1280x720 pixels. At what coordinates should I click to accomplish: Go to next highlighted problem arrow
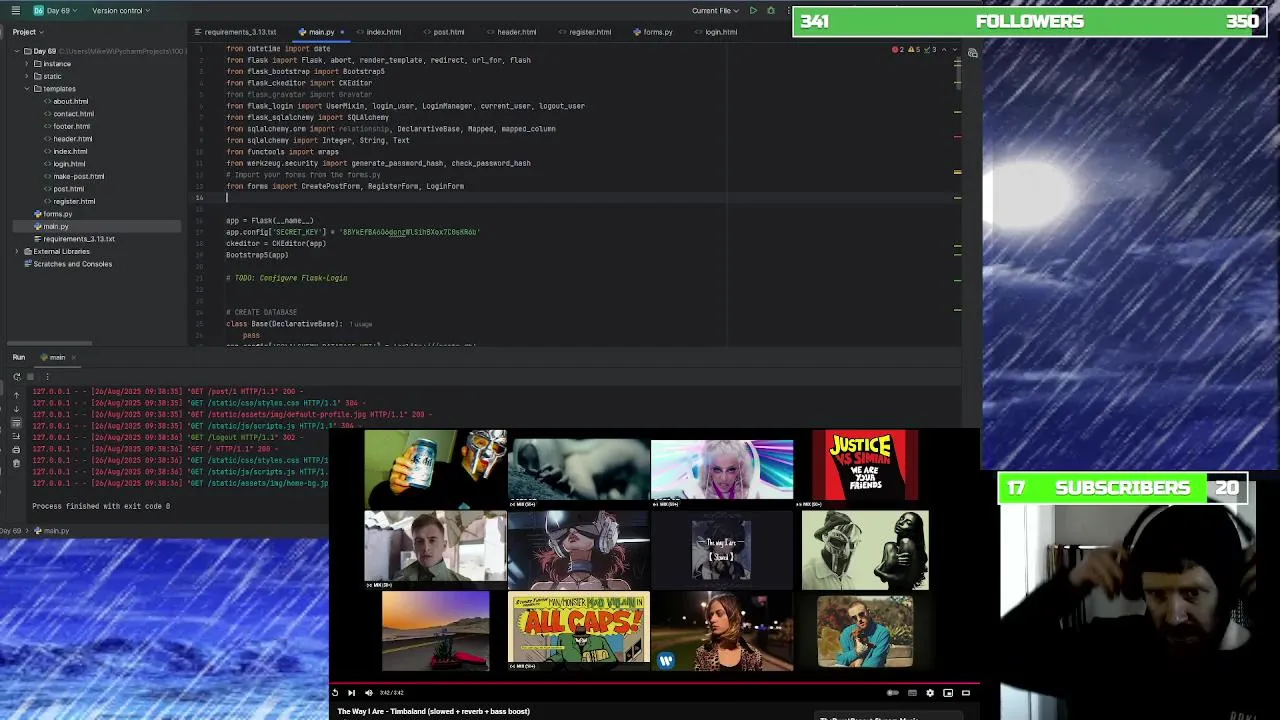(x=954, y=49)
